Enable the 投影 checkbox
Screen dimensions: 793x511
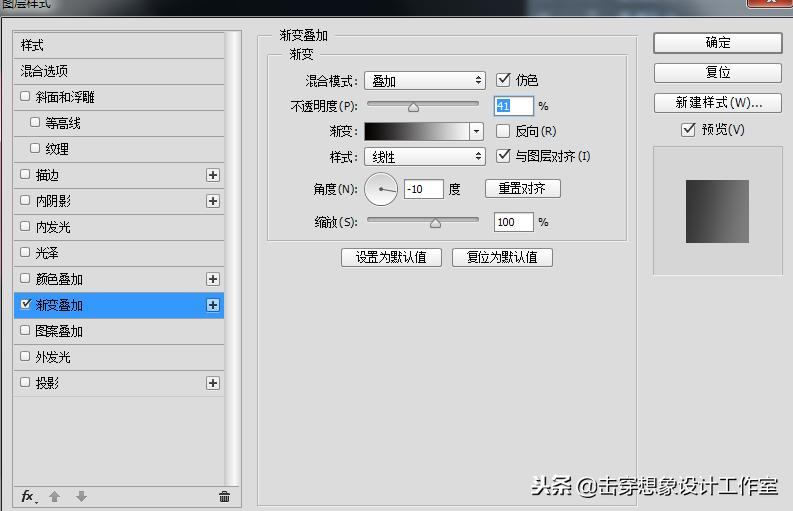pyautogui.click(x=25, y=382)
